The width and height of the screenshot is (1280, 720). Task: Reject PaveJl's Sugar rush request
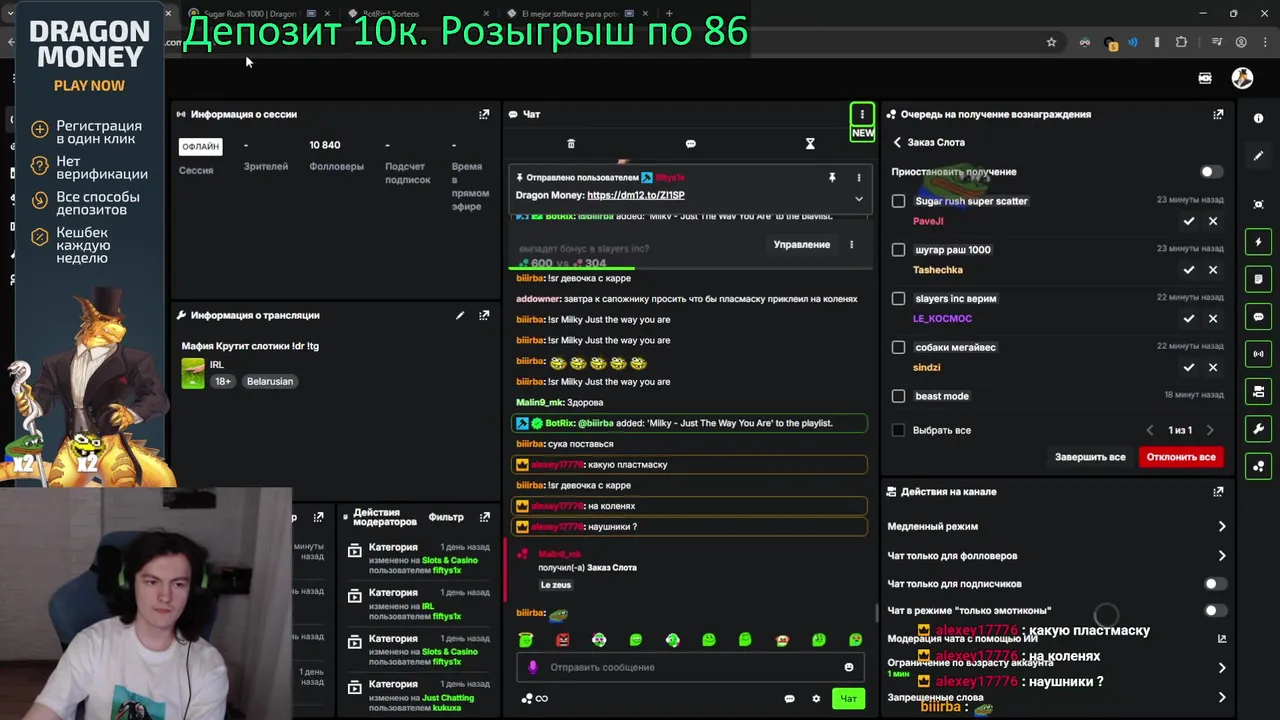pyautogui.click(x=1213, y=221)
